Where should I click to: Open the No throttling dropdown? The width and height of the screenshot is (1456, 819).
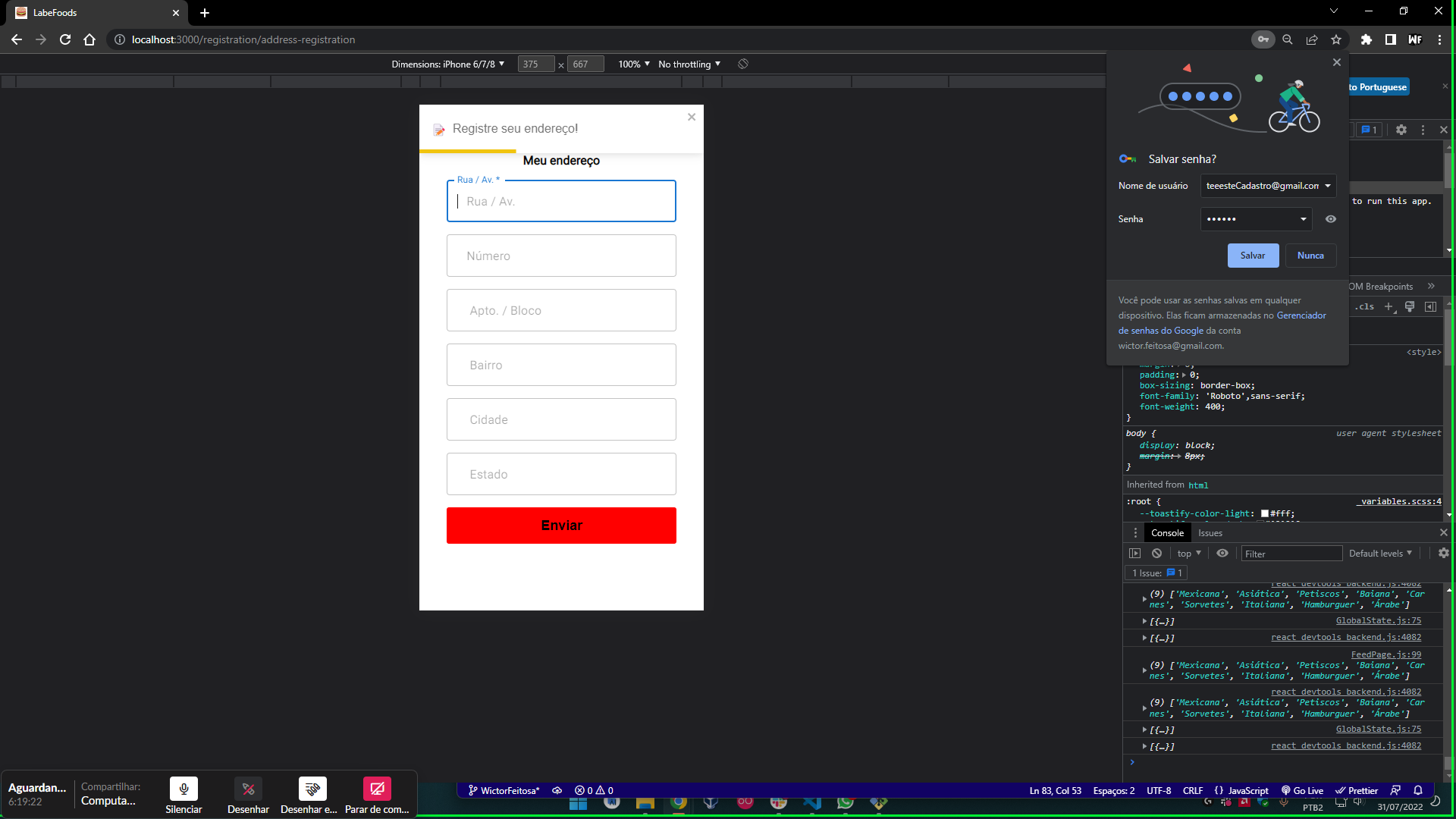(689, 64)
